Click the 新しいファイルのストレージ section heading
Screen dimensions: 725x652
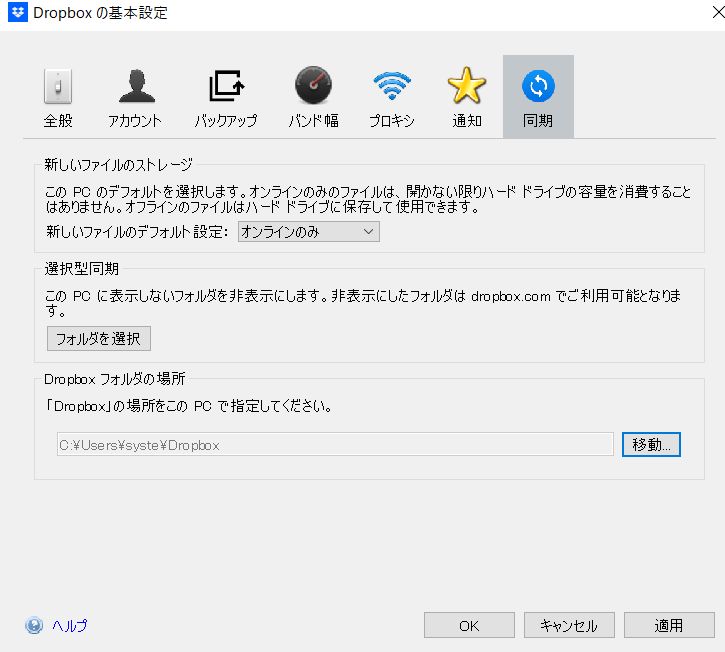(118, 164)
